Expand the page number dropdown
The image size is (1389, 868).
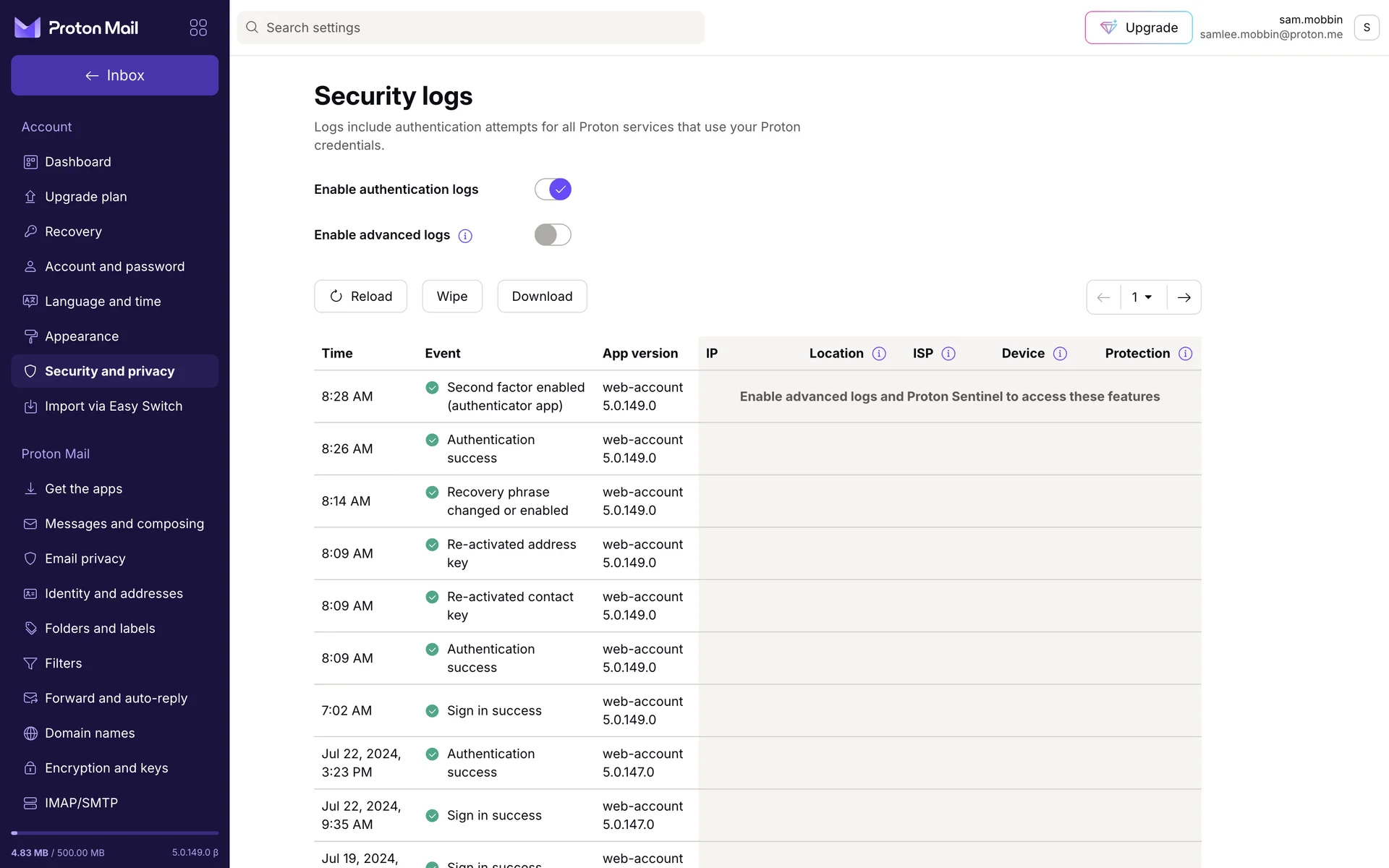coord(1142,297)
